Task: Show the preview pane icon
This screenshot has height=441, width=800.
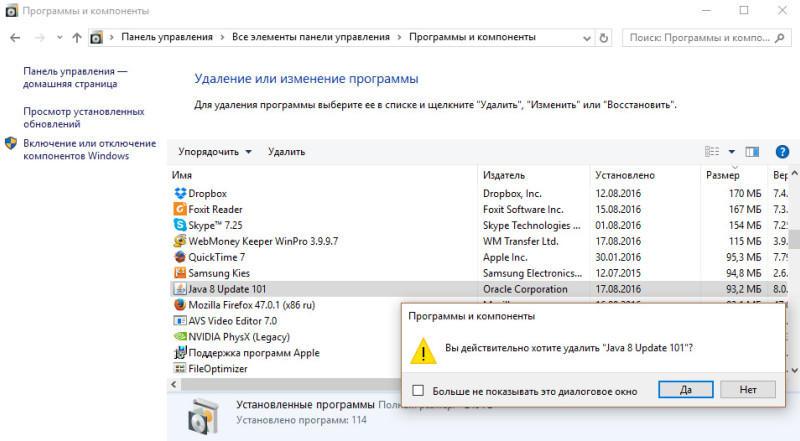Action: [752, 152]
